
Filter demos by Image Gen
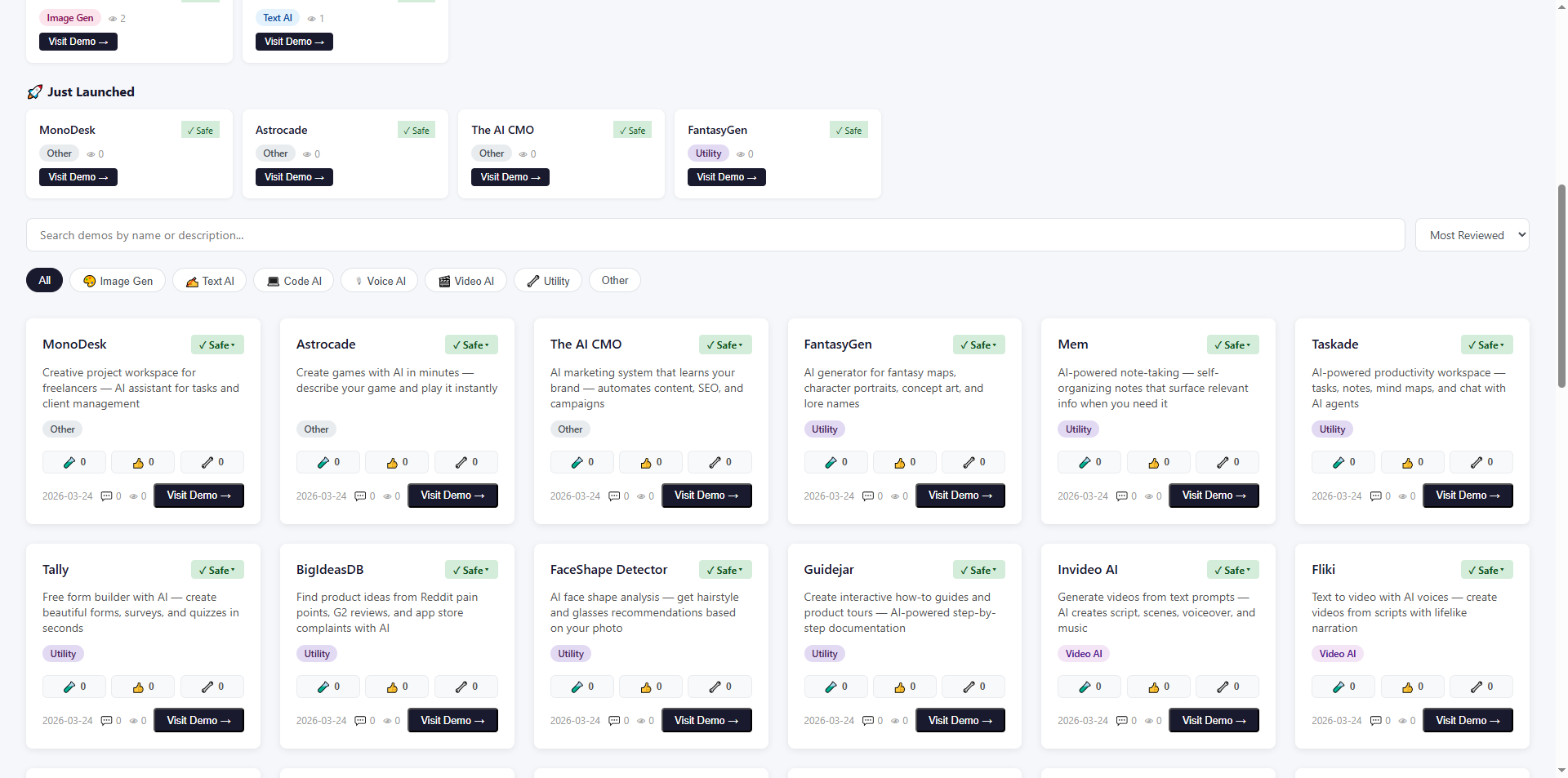coord(118,281)
